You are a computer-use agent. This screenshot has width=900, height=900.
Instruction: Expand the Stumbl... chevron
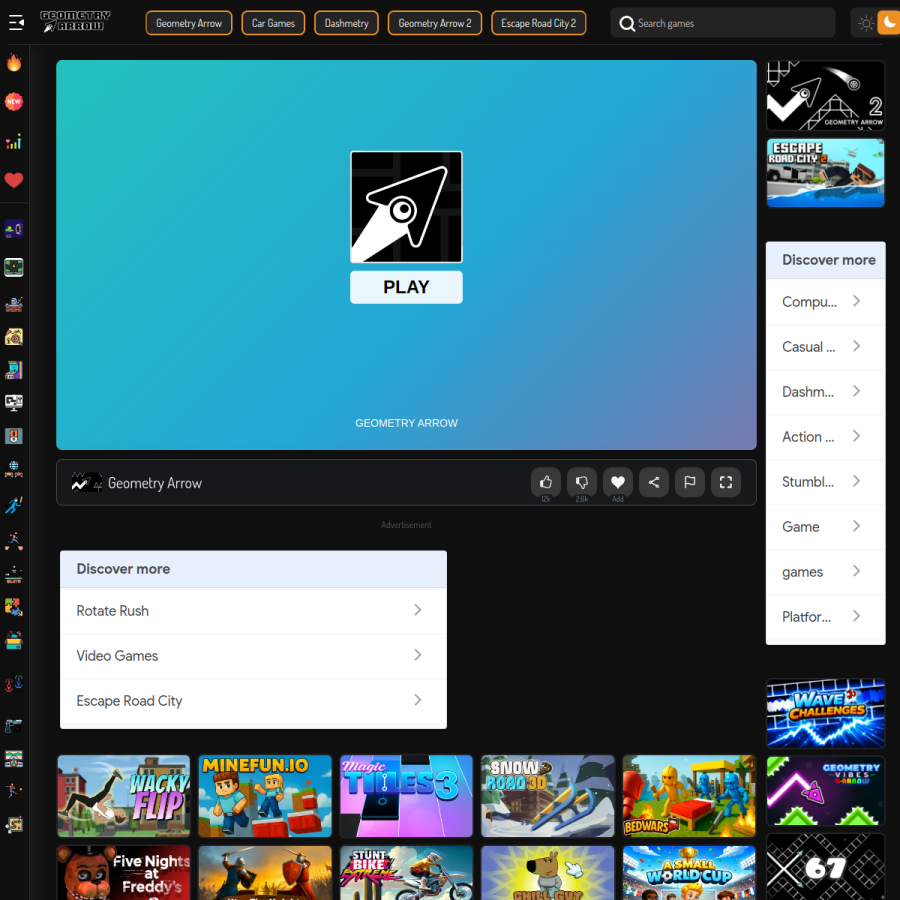(856, 481)
